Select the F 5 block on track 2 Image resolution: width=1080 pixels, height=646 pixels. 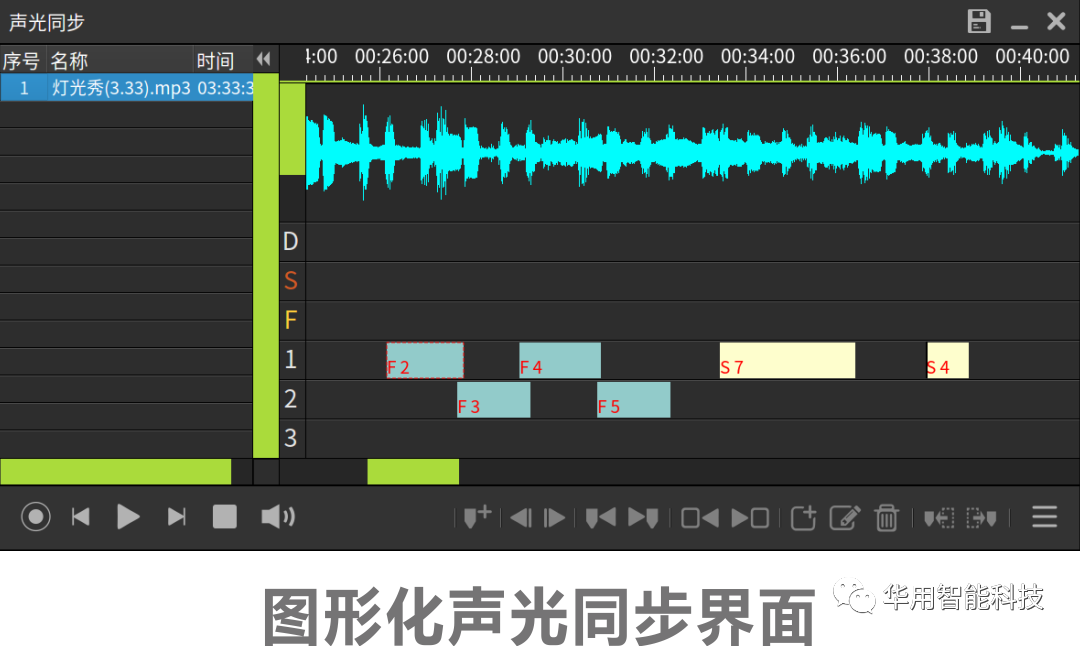tap(634, 399)
